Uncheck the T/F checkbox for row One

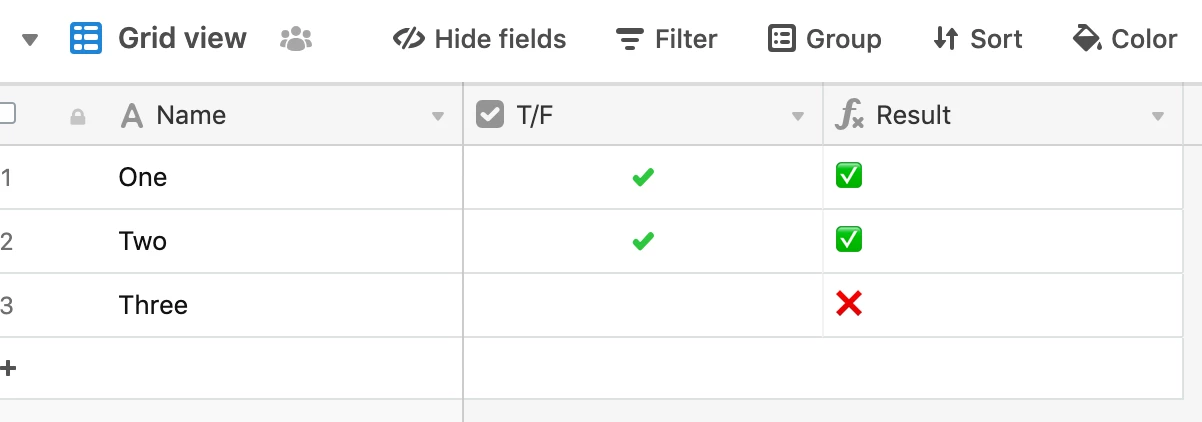(x=643, y=178)
